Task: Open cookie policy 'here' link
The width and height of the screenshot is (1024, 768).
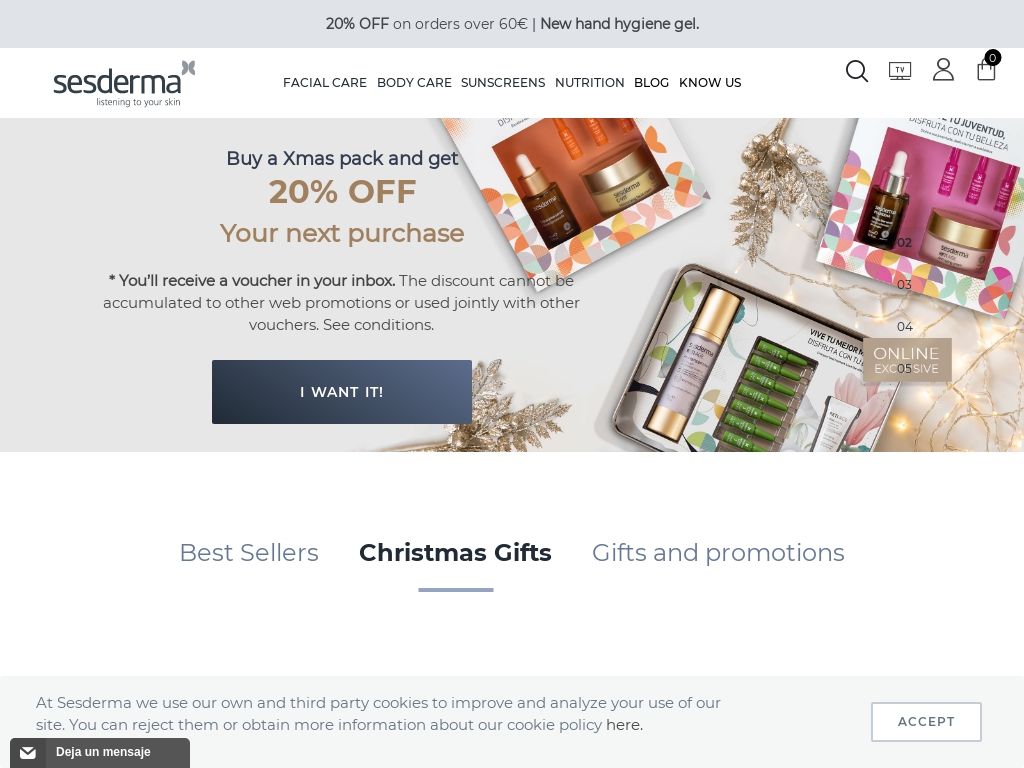Action: [x=623, y=725]
